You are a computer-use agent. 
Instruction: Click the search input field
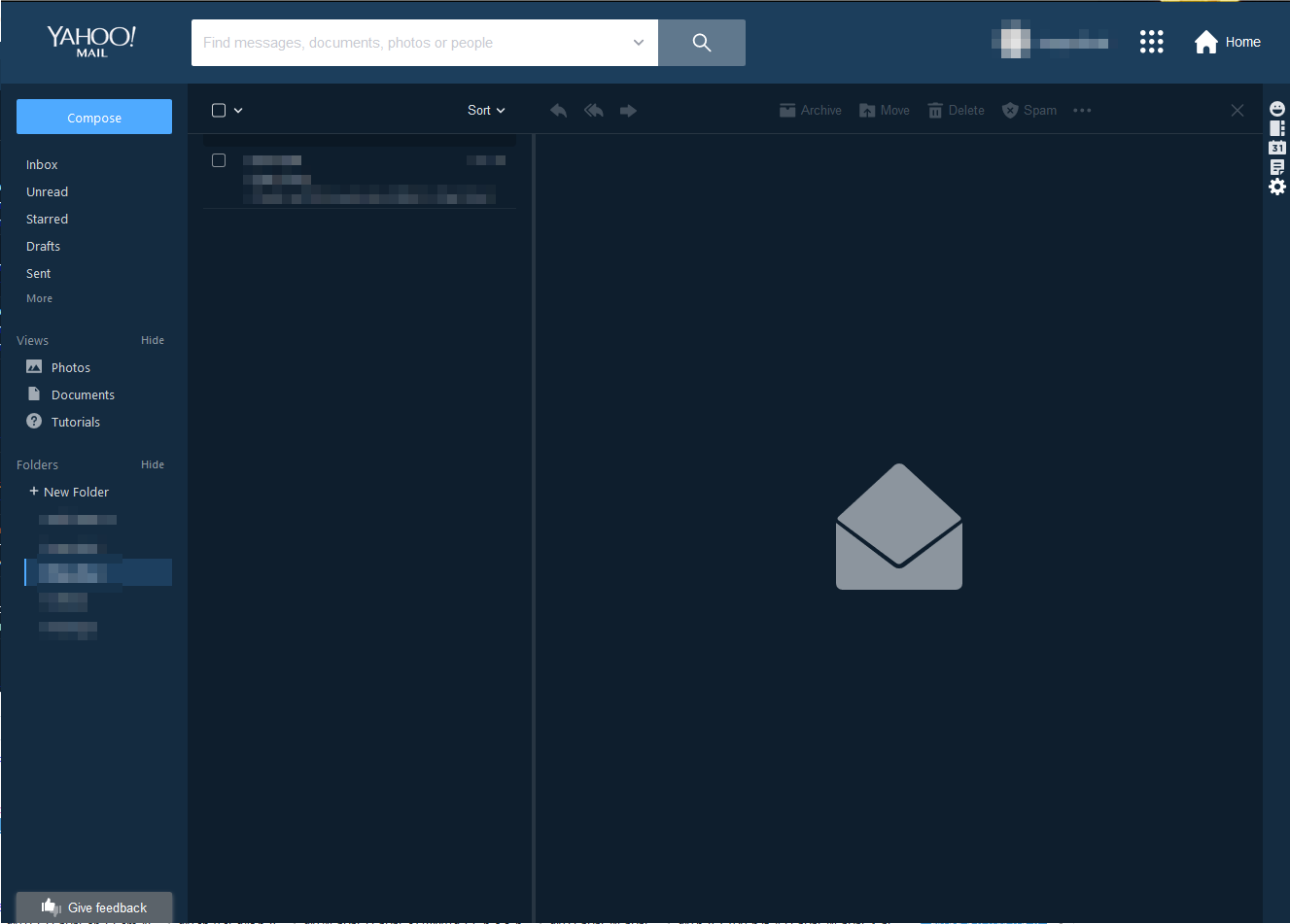click(x=408, y=42)
